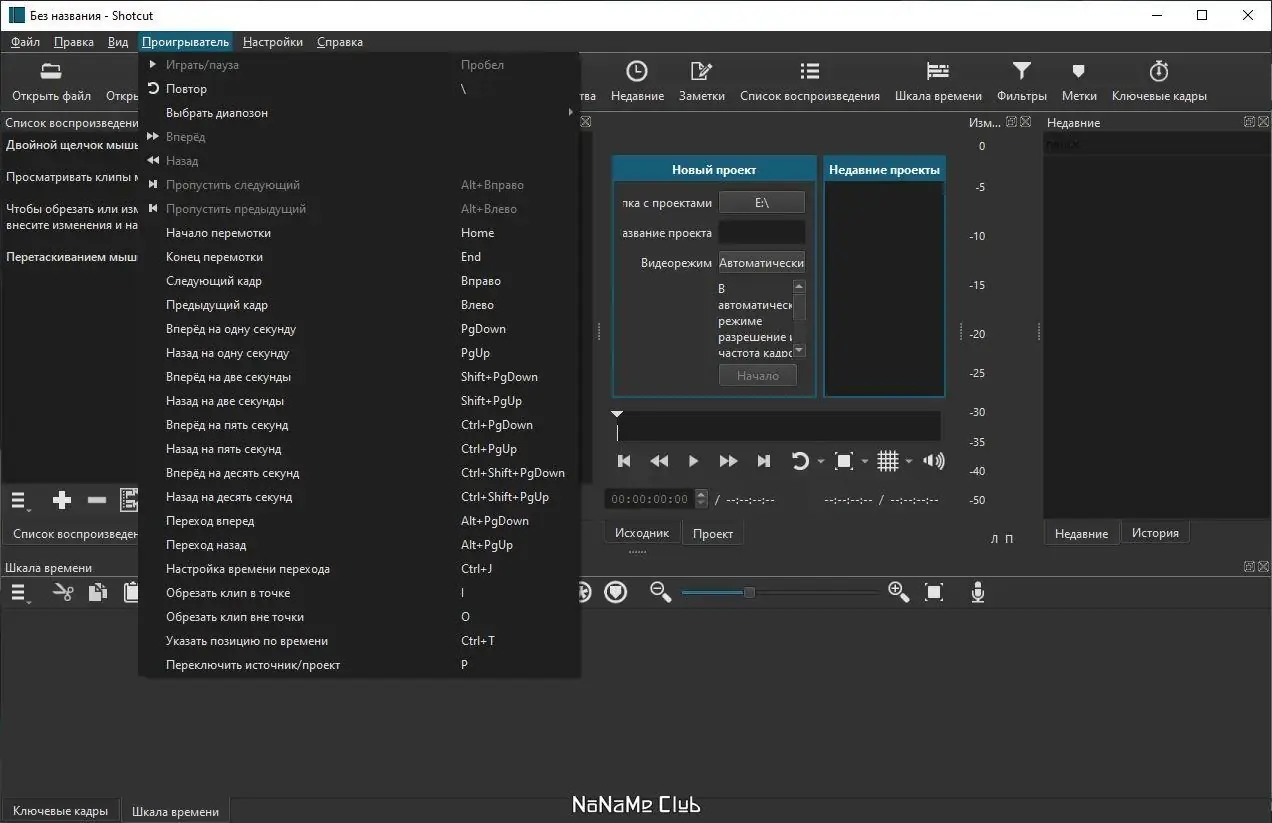Open the Keyframes panel stopwatch icon
Image resolution: width=1272 pixels, height=823 pixels.
tap(1159, 71)
